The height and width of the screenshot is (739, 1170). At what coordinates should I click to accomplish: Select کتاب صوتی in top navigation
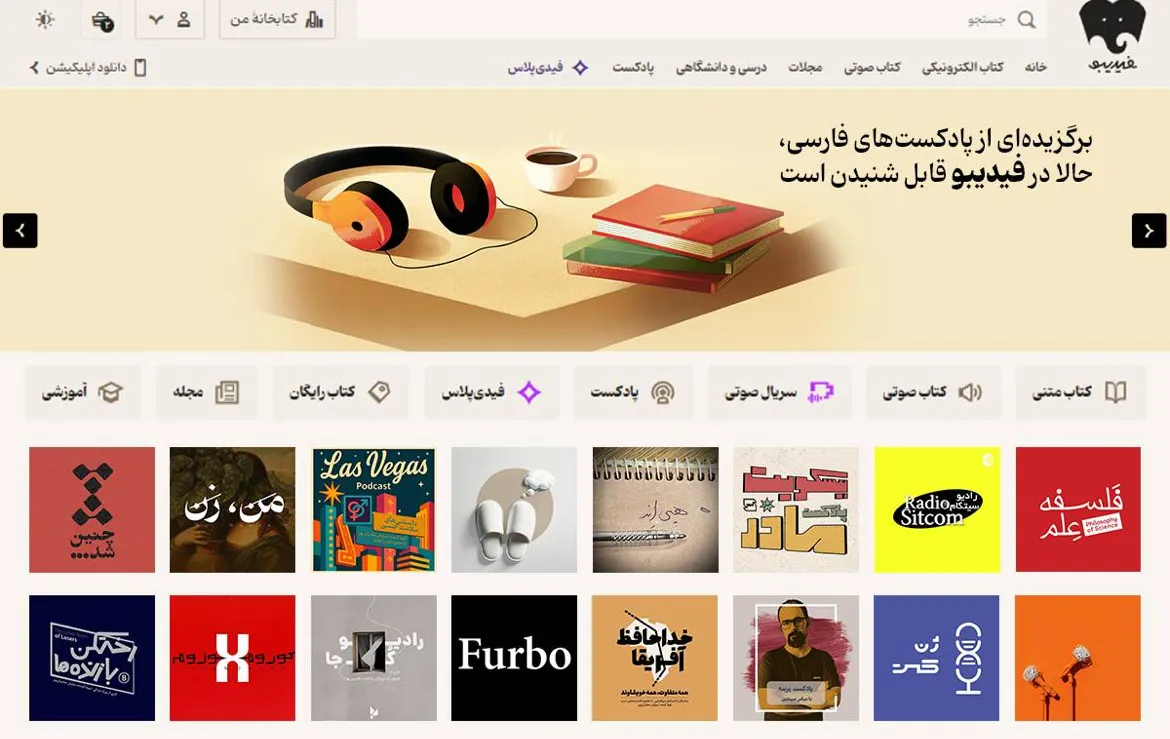point(872,67)
